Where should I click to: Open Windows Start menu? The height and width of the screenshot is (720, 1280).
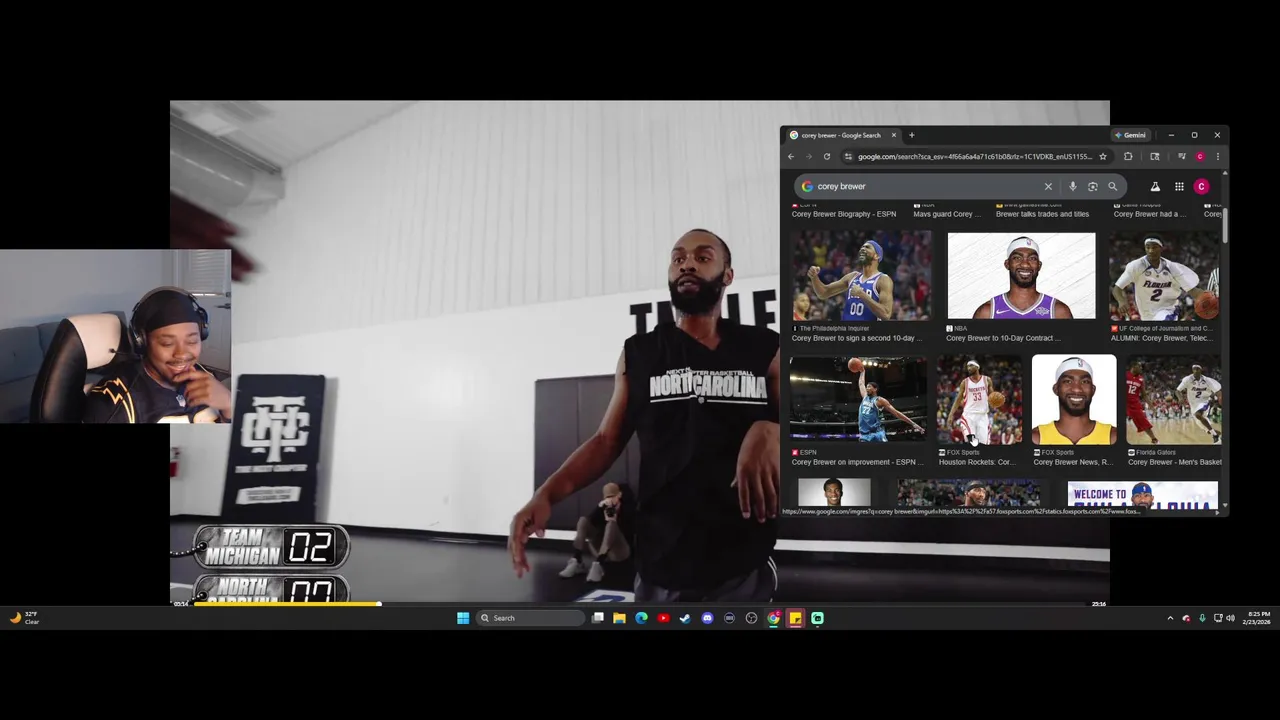pyautogui.click(x=463, y=618)
